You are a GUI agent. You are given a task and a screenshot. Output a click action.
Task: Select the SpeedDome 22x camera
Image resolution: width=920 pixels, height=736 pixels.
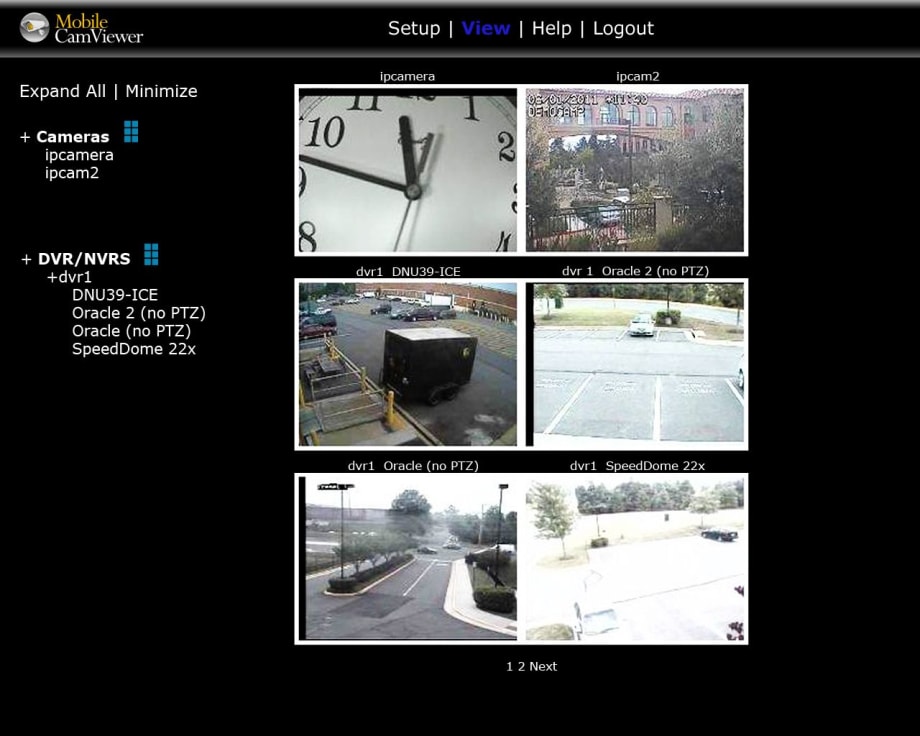coord(133,348)
